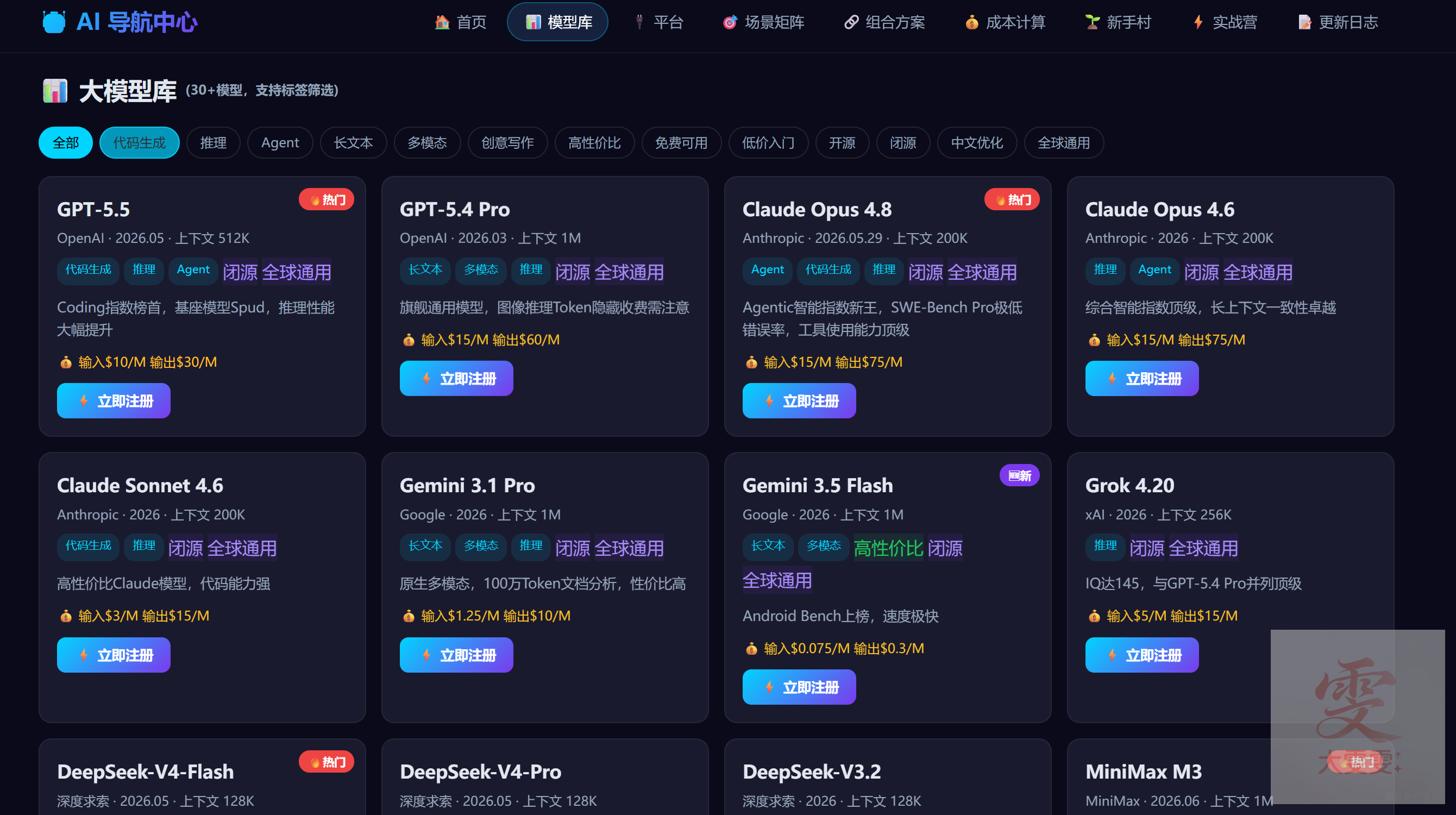1456x815 pixels.
Task: Open 成本计算 in the navigation
Action: click(1005, 22)
